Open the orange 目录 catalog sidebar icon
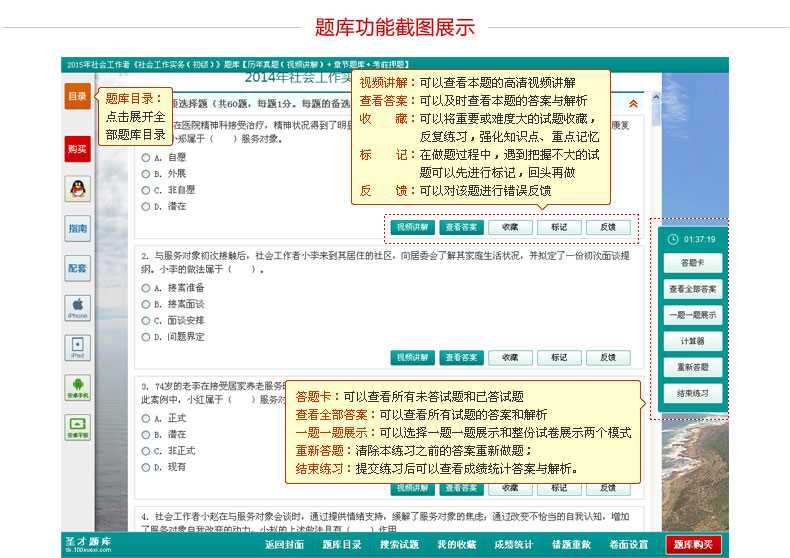The width and height of the screenshot is (790, 558). click(77, 97)
